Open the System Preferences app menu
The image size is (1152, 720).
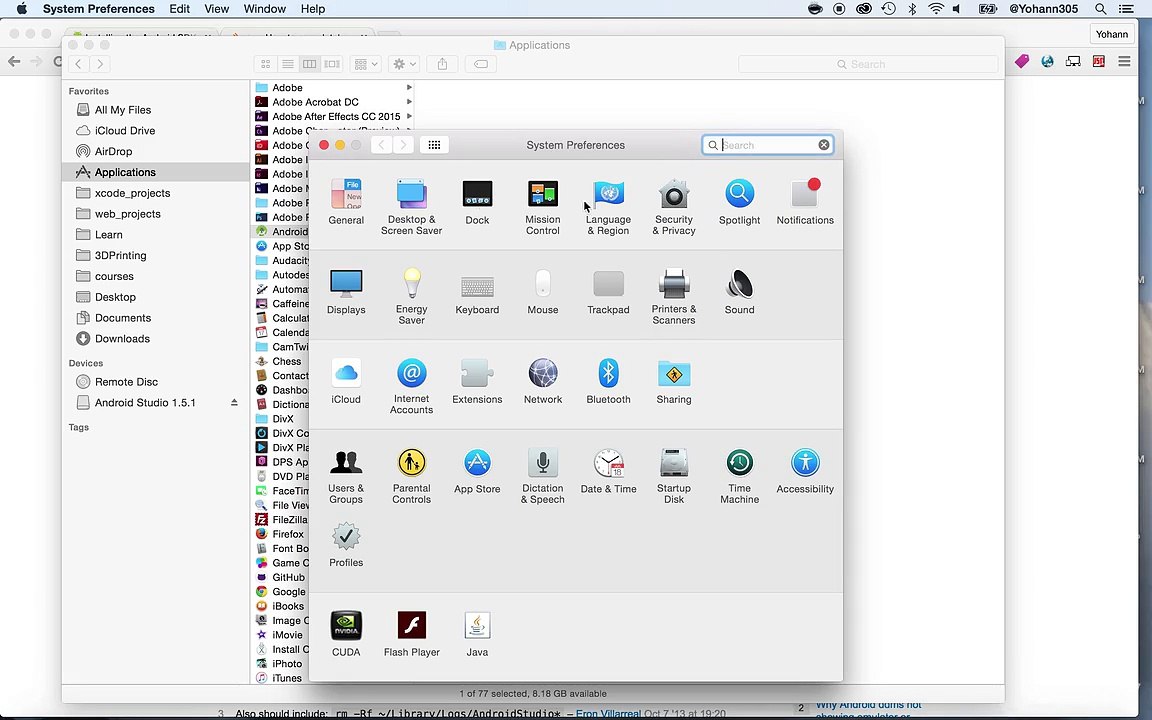tap(98, 9)
